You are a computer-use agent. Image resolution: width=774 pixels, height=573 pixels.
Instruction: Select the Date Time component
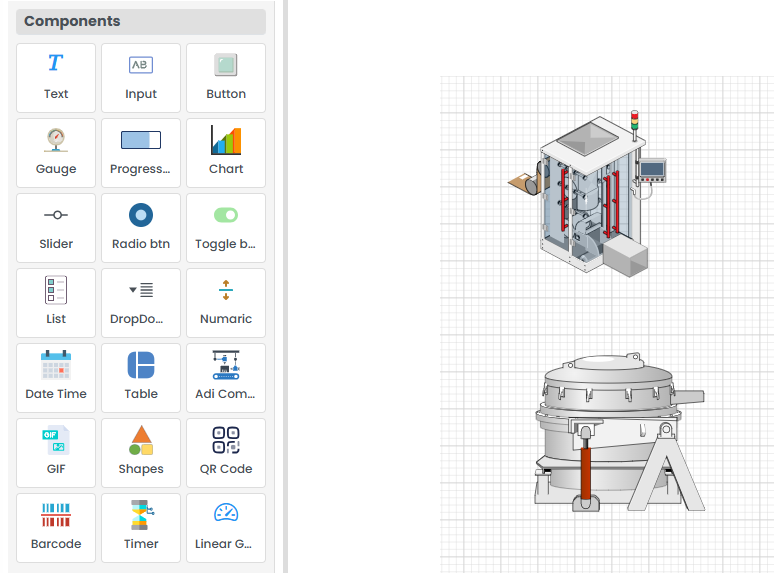click(56, 378)
